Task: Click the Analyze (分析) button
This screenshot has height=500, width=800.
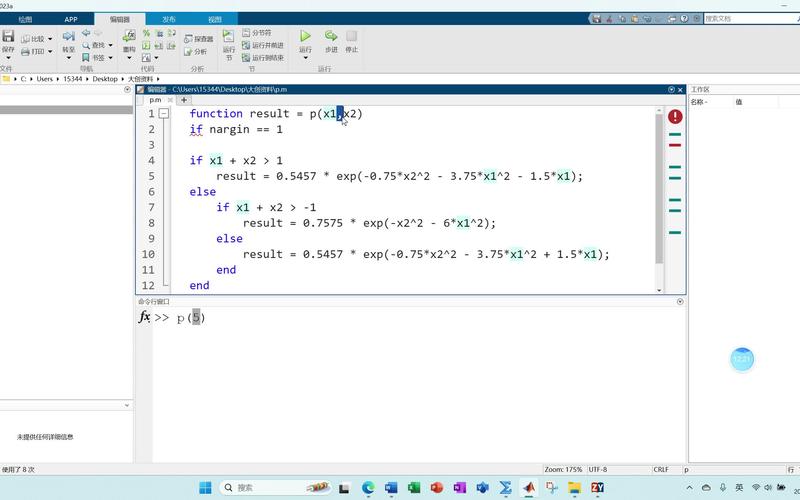Action: [196, 52]
